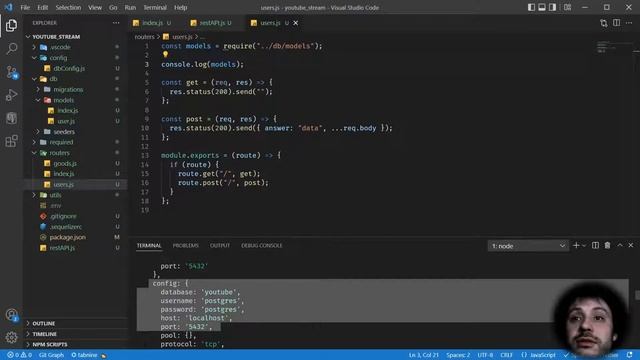This screenshot has height=360, width=640.
Task: Switch to DEBUG CONSOLE panel tab
Action: [262, 245]
